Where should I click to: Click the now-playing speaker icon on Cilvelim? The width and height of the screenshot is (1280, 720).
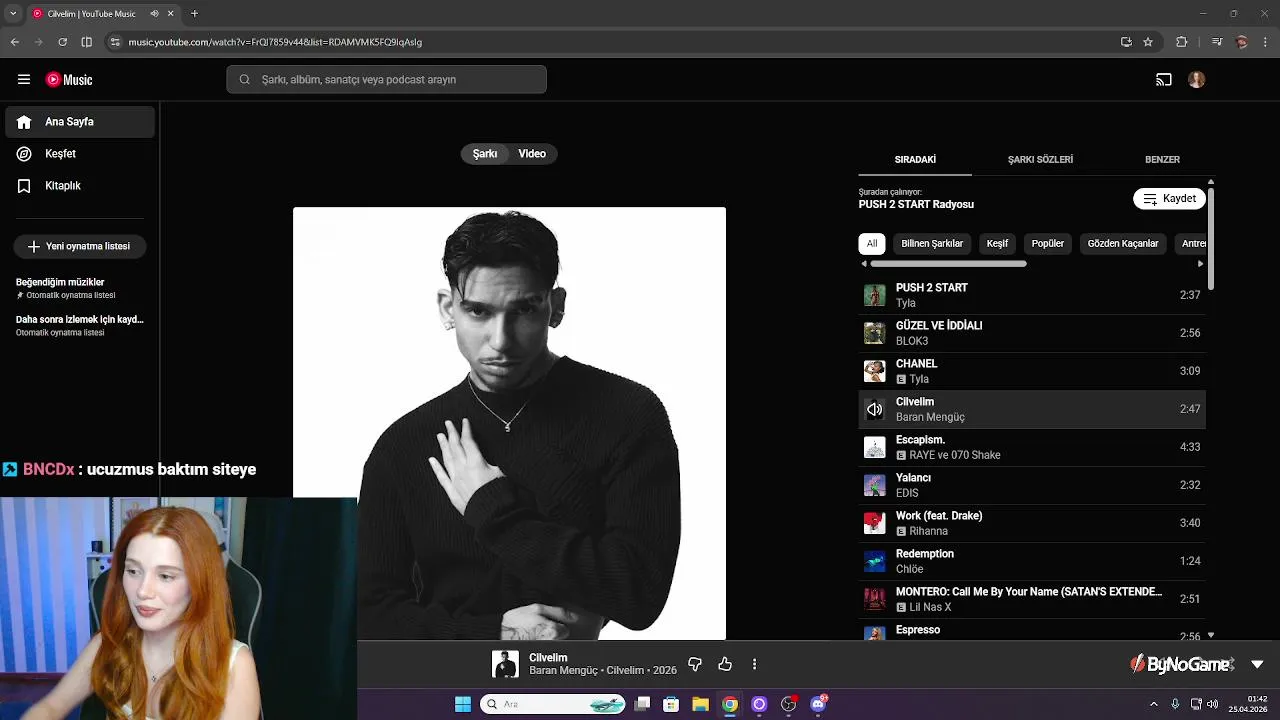click(x=875, y=409)
